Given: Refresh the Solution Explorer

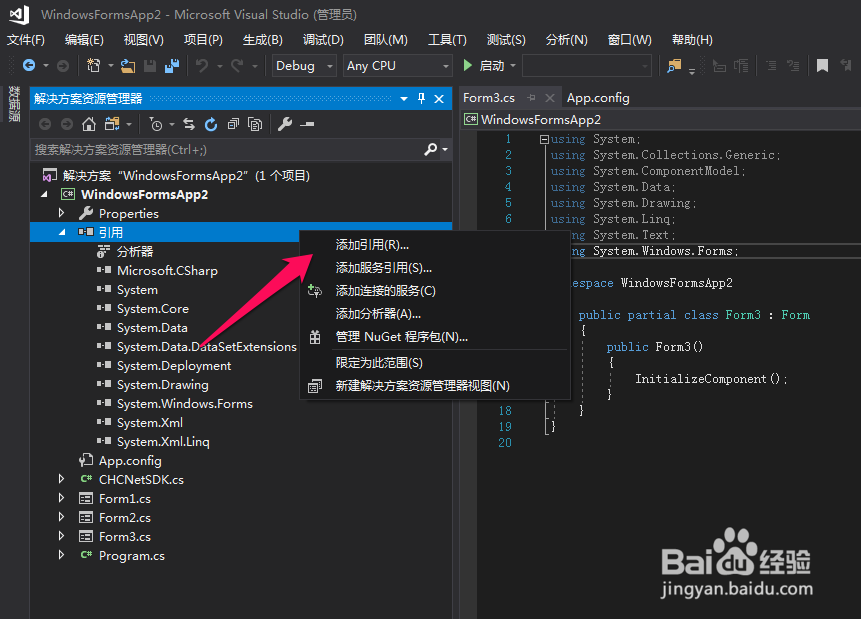Looking at the screenshot, I should click(x=211, y=125).
